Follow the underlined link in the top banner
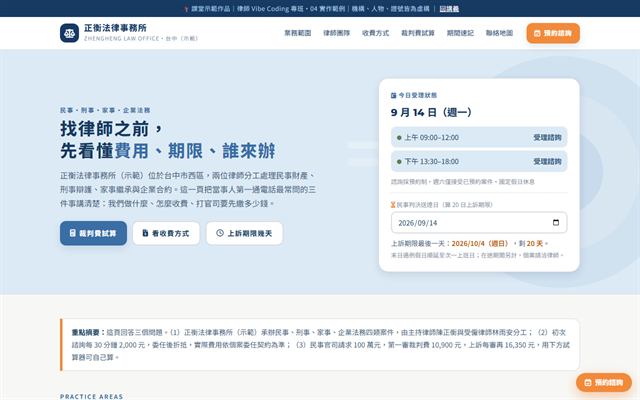640x400 pixels. click(449, 9)
